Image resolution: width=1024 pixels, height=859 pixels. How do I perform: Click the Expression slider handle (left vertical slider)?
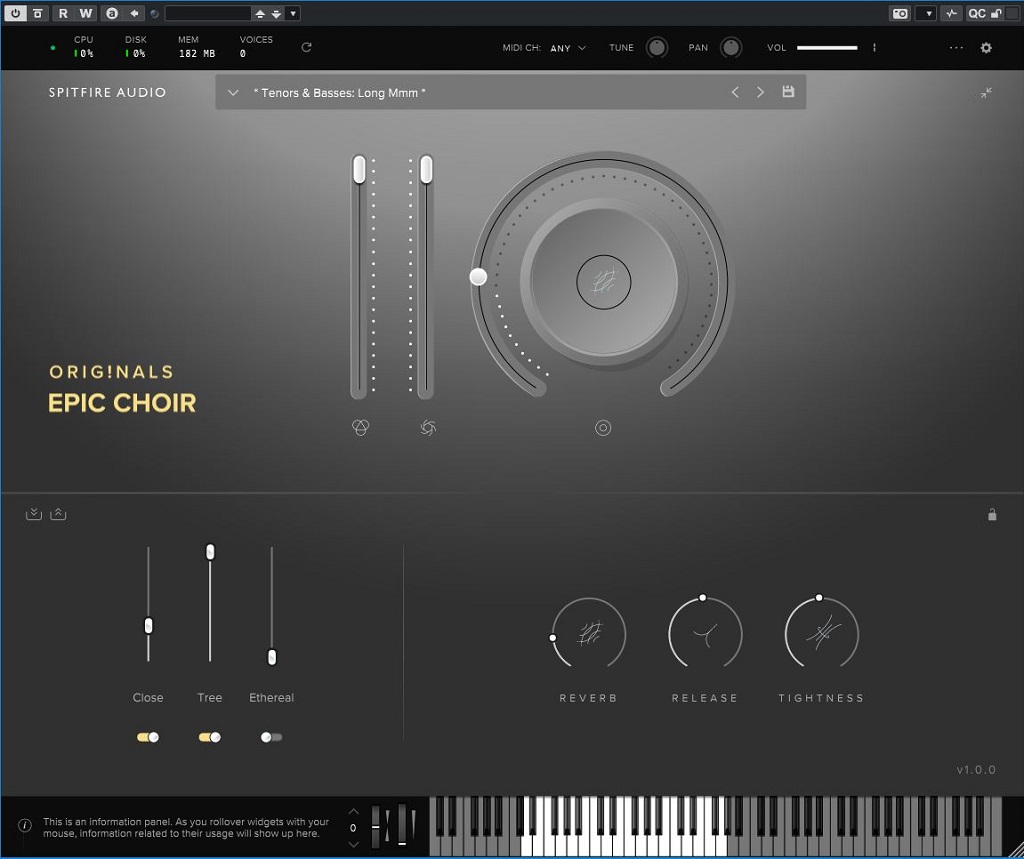click(x=359, y=169)
